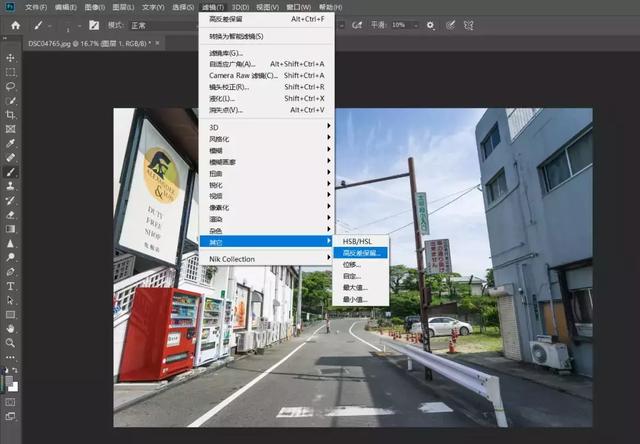Open the 文件(F) menu

coord(36,7)
